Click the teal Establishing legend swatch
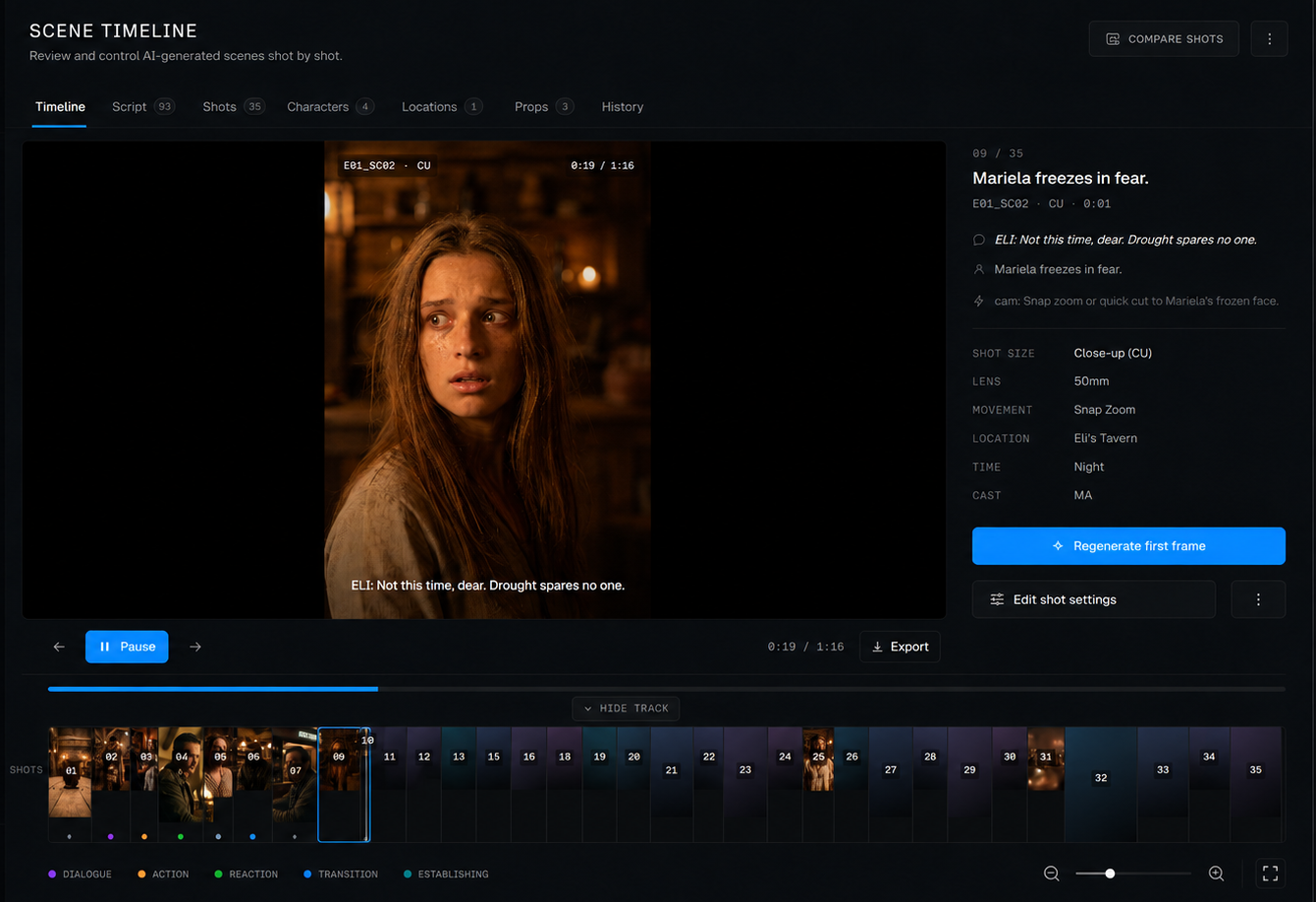 408,874
